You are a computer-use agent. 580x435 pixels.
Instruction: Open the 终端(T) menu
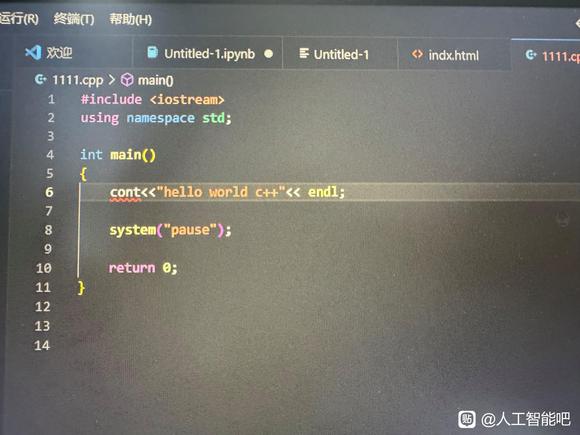click(74, 18)
